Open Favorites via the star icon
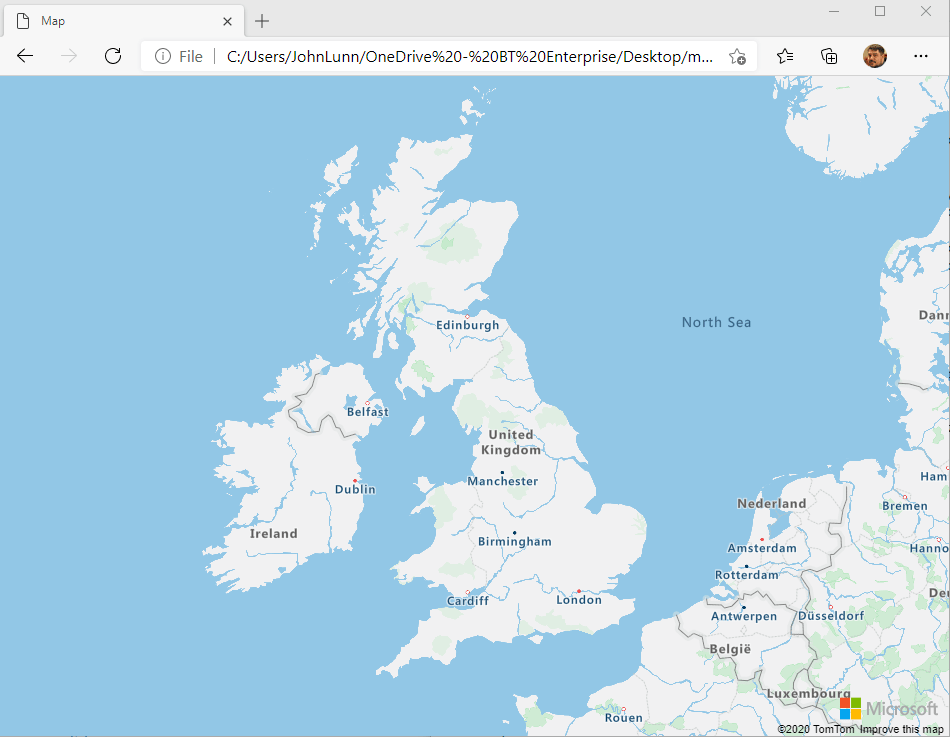Screen dimensions: 950x737 [784, 57]
